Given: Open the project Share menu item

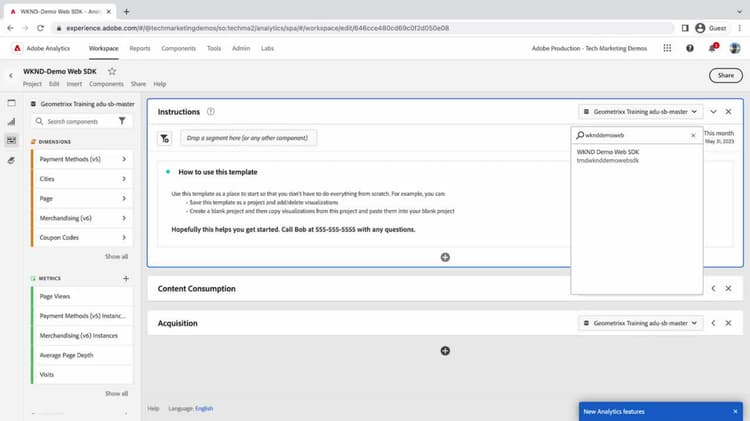Looking at the screenshot, I should [x=138, y=84].
